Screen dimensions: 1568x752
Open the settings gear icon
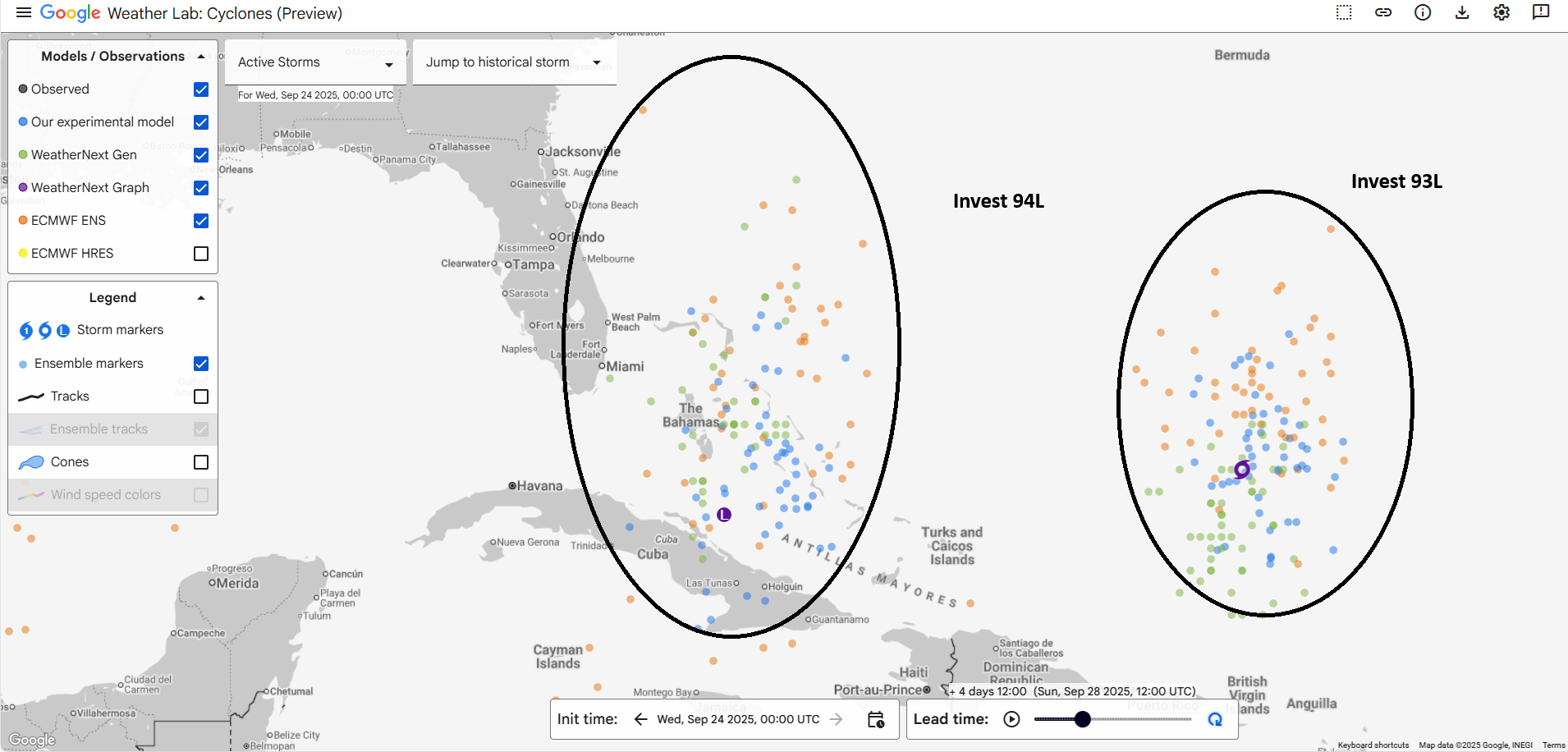(1502, 12)
